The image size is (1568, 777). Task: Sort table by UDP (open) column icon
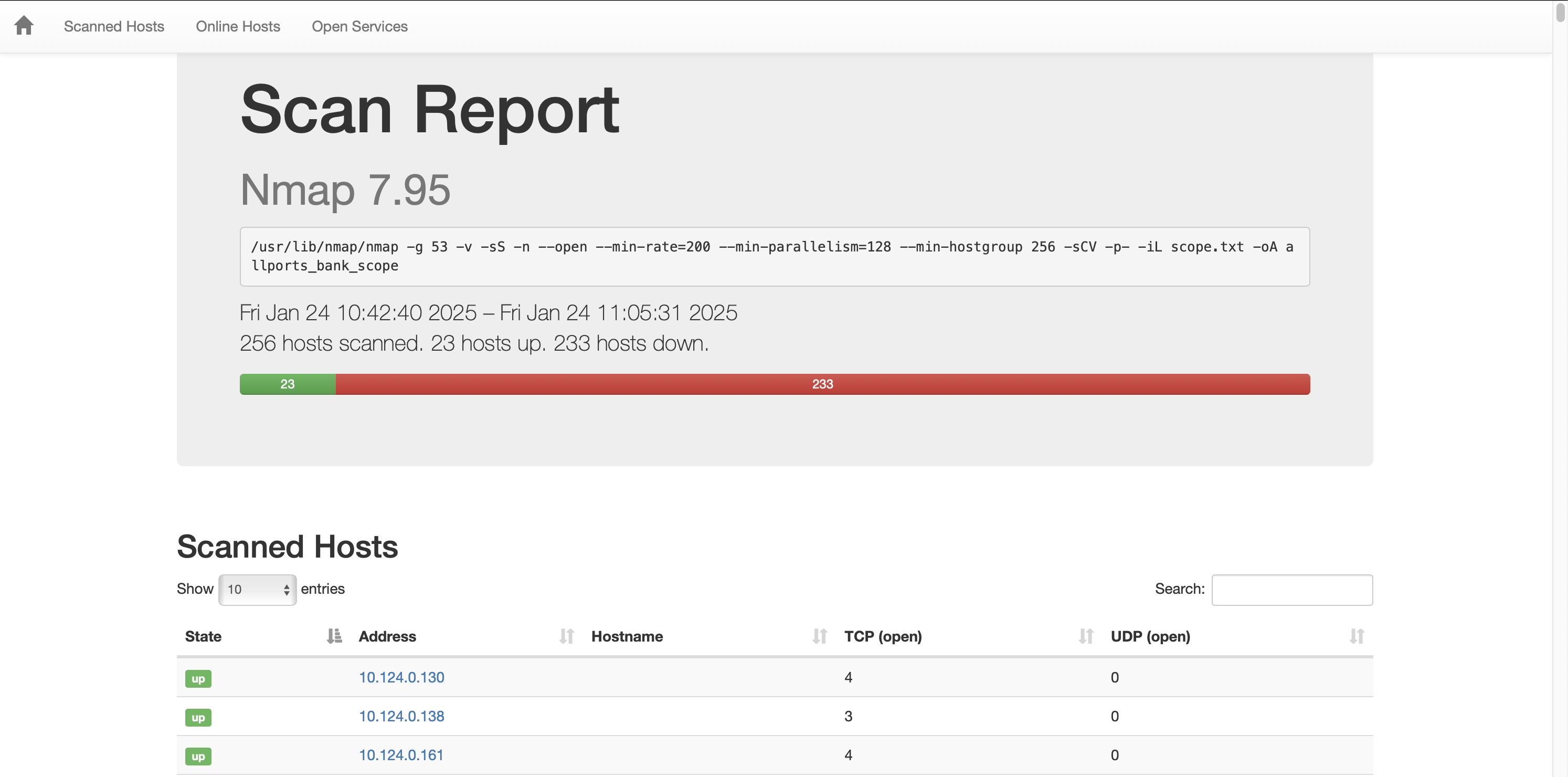[x=1357, y=636]
